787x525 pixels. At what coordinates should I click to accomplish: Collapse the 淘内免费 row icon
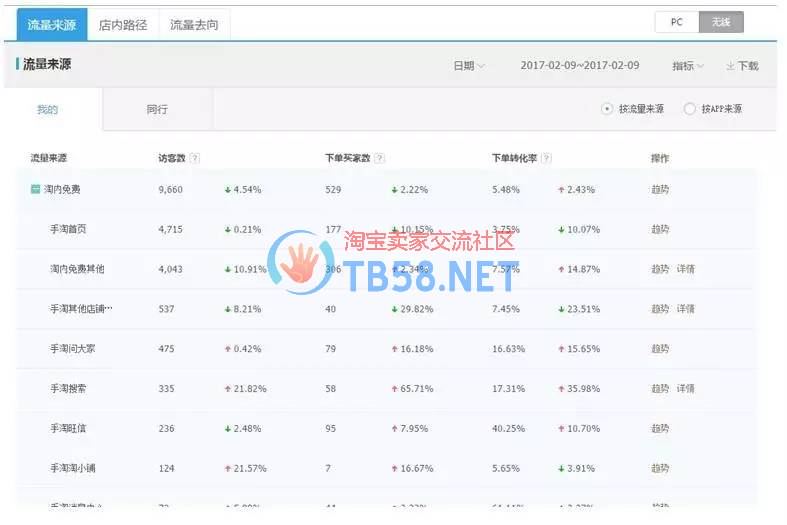36,189
